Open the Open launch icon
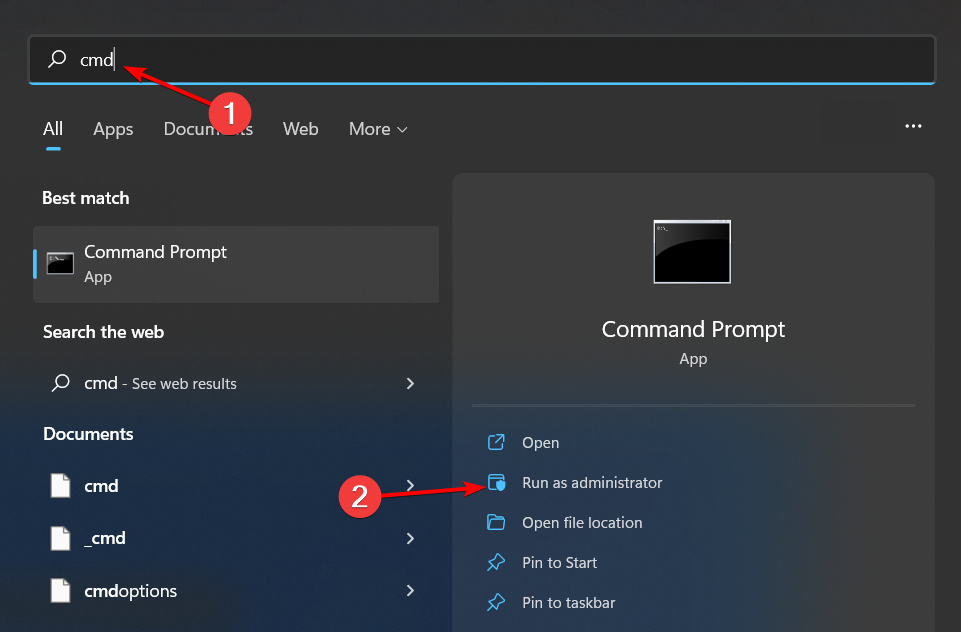Viewport: 961px width, 632px height. click(497, 442)
